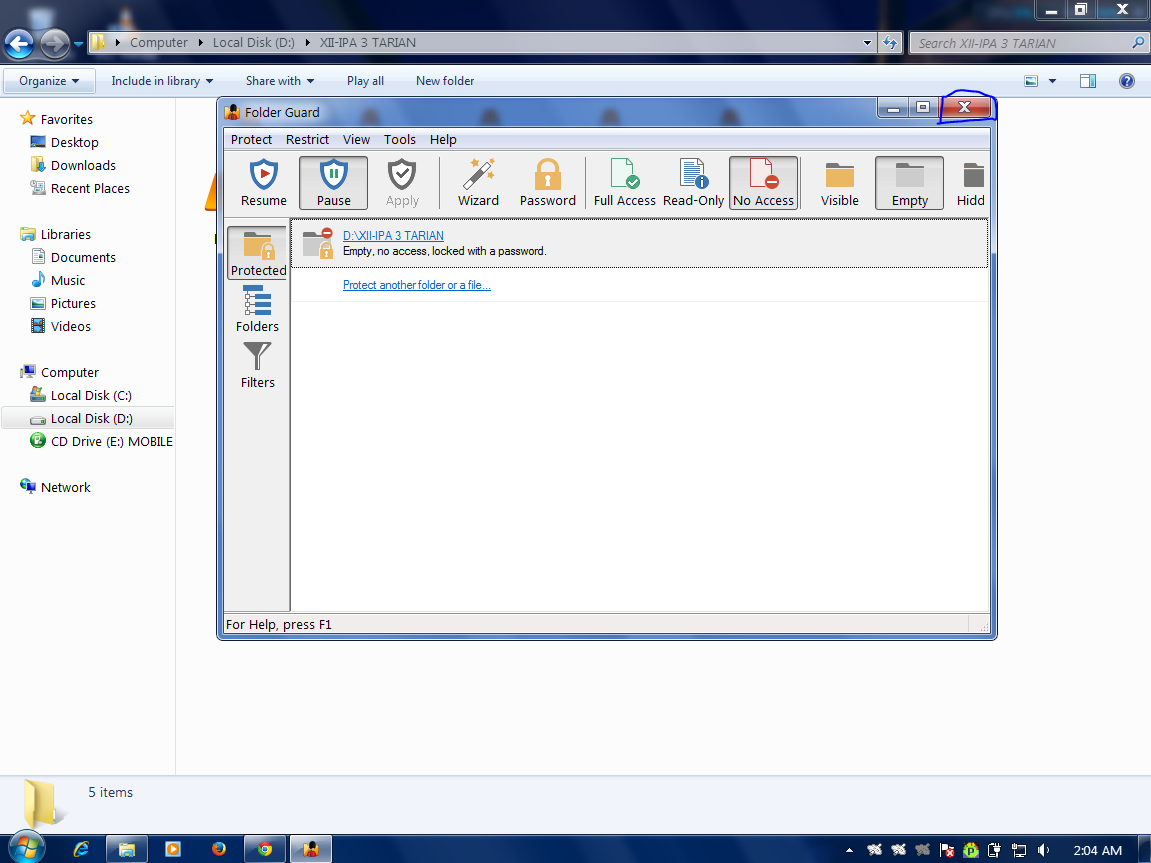Image resolution: width=1151 pixels, height=863 pixels.
Task: Show hidden system tray icons
Action: pos(849,850)
